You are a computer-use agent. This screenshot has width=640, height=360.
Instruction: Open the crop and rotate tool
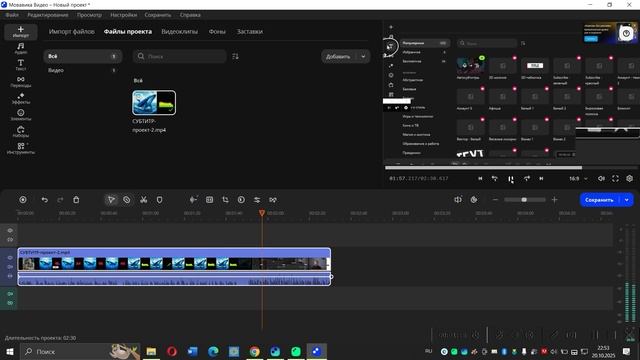point(225,200)
